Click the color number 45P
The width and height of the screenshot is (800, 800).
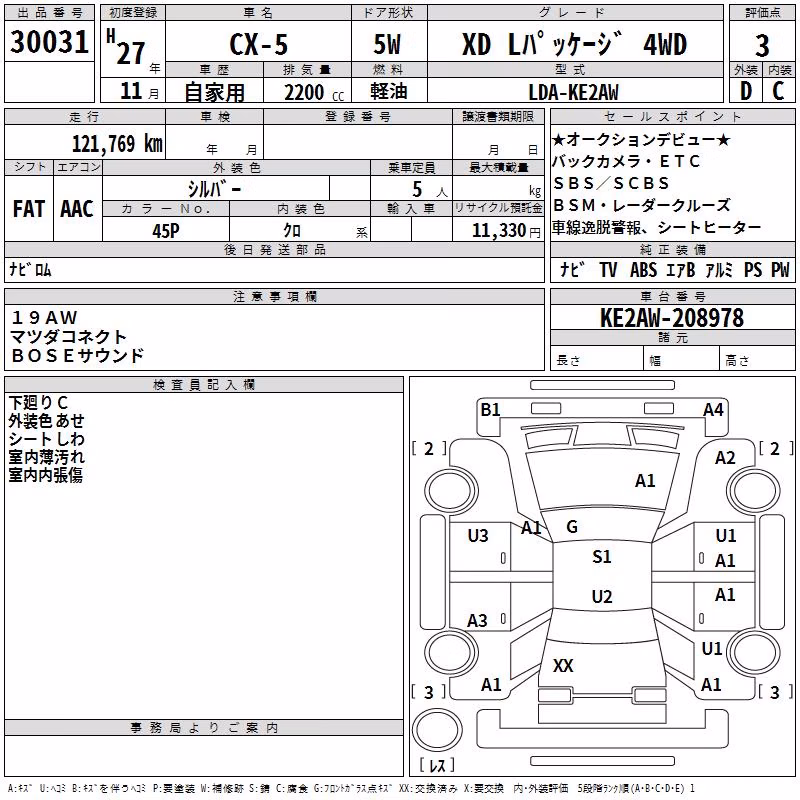pos(166,231)
